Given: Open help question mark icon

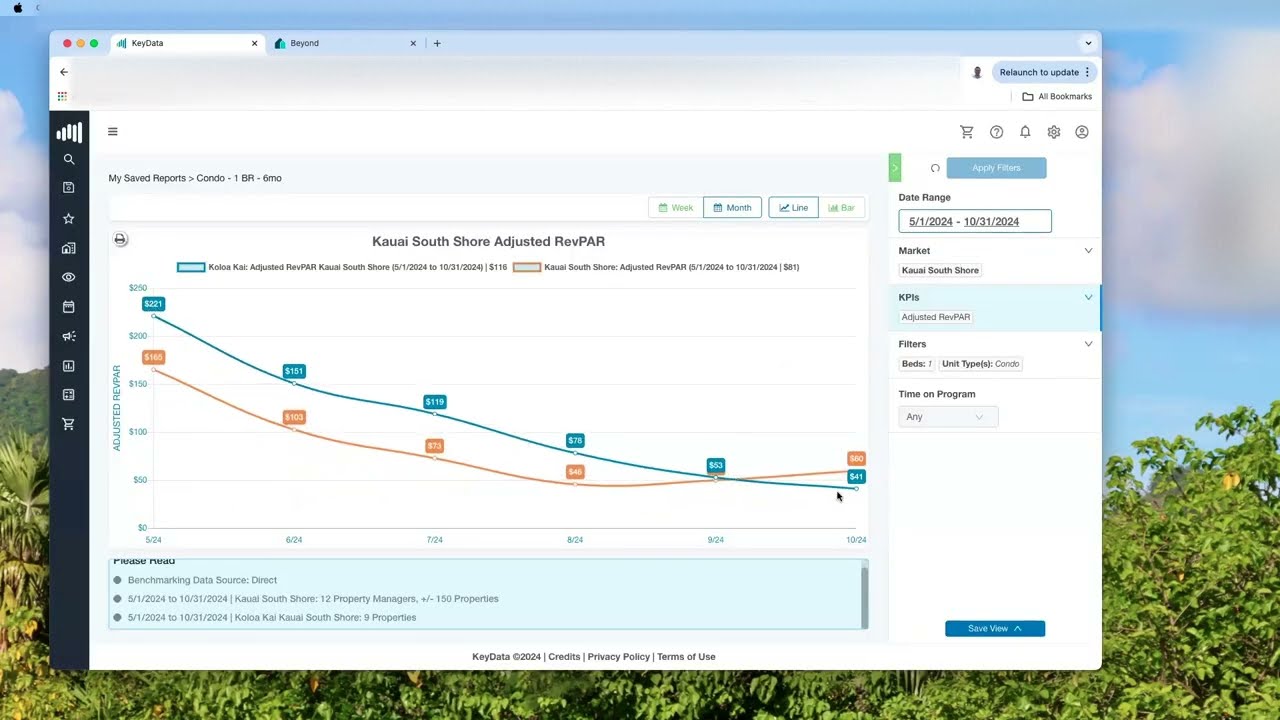Looking at the screenshot, I should click(x=997, y=132).
